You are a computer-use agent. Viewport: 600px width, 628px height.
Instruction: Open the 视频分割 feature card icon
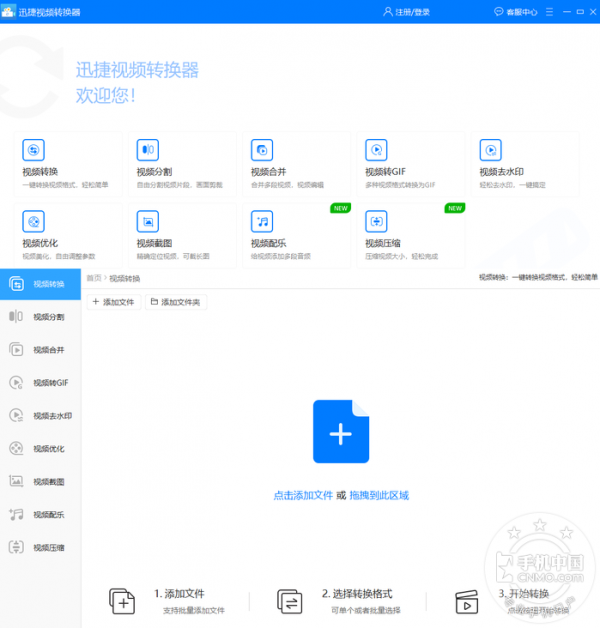click(x=148, y=150)
